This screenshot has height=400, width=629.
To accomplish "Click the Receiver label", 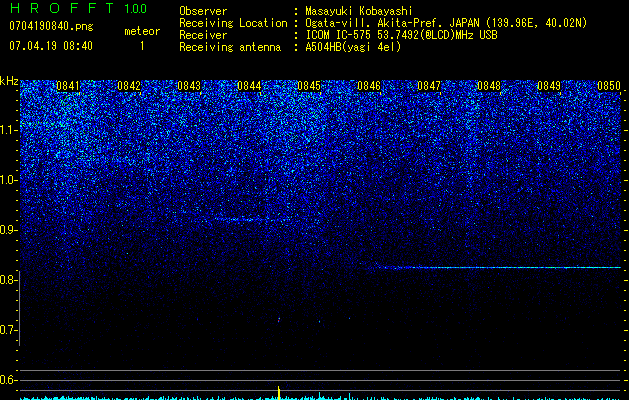I will (203, 35).
